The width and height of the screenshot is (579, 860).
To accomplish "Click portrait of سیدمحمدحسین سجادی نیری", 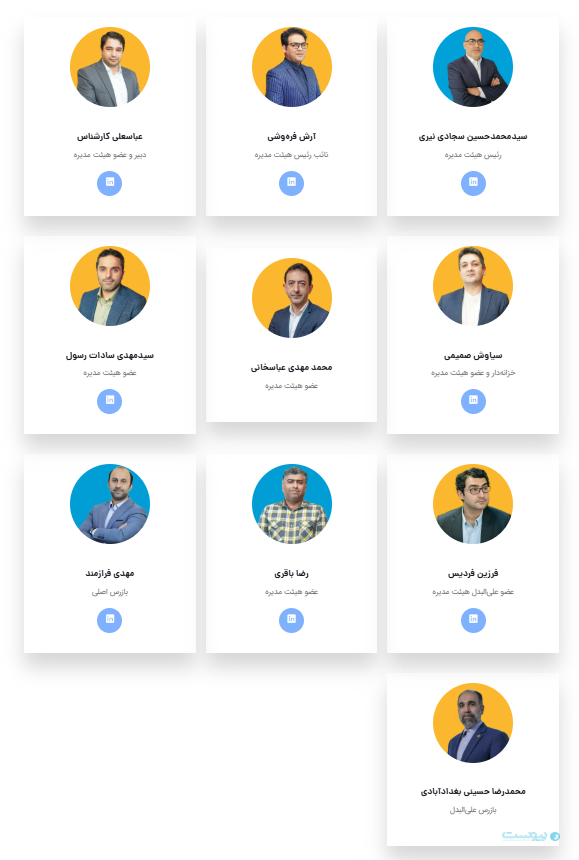I will pyautogui.click(x=473, y=67).
